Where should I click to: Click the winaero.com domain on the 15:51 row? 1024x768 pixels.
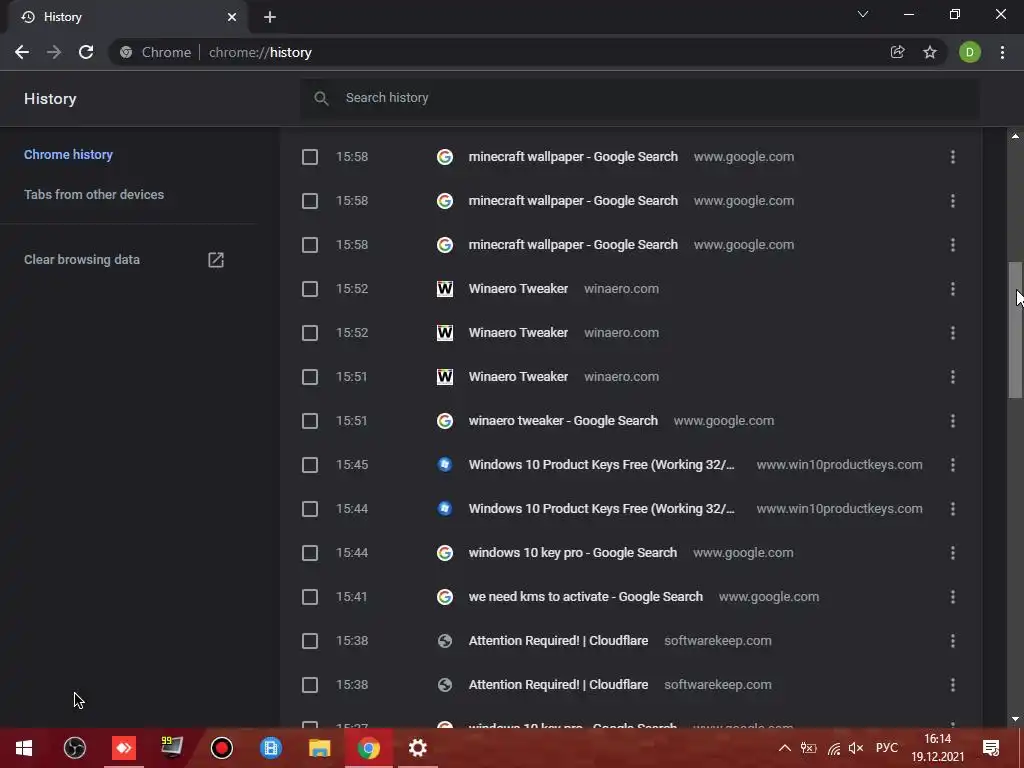(621, 377)
